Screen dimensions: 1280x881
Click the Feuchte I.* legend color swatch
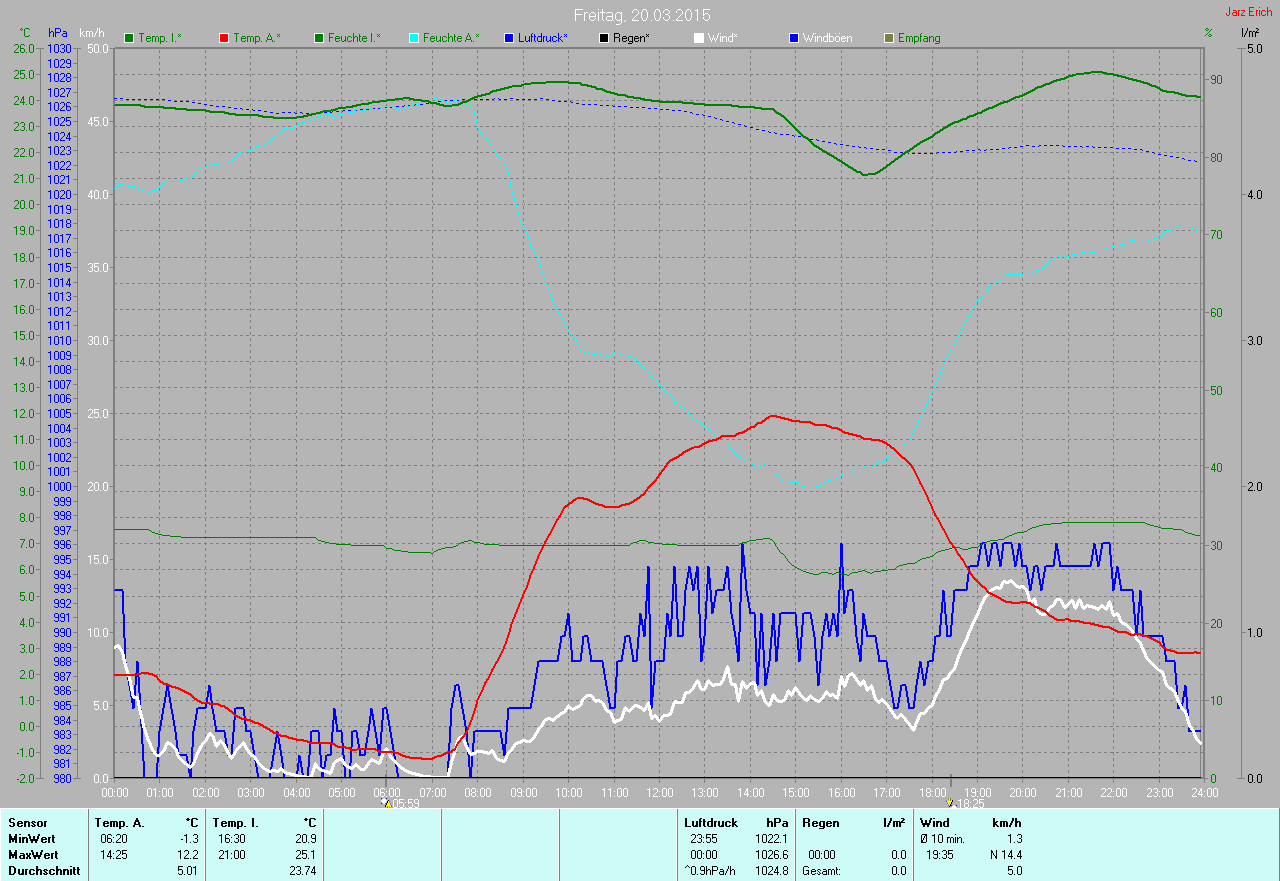pos(320,38)
